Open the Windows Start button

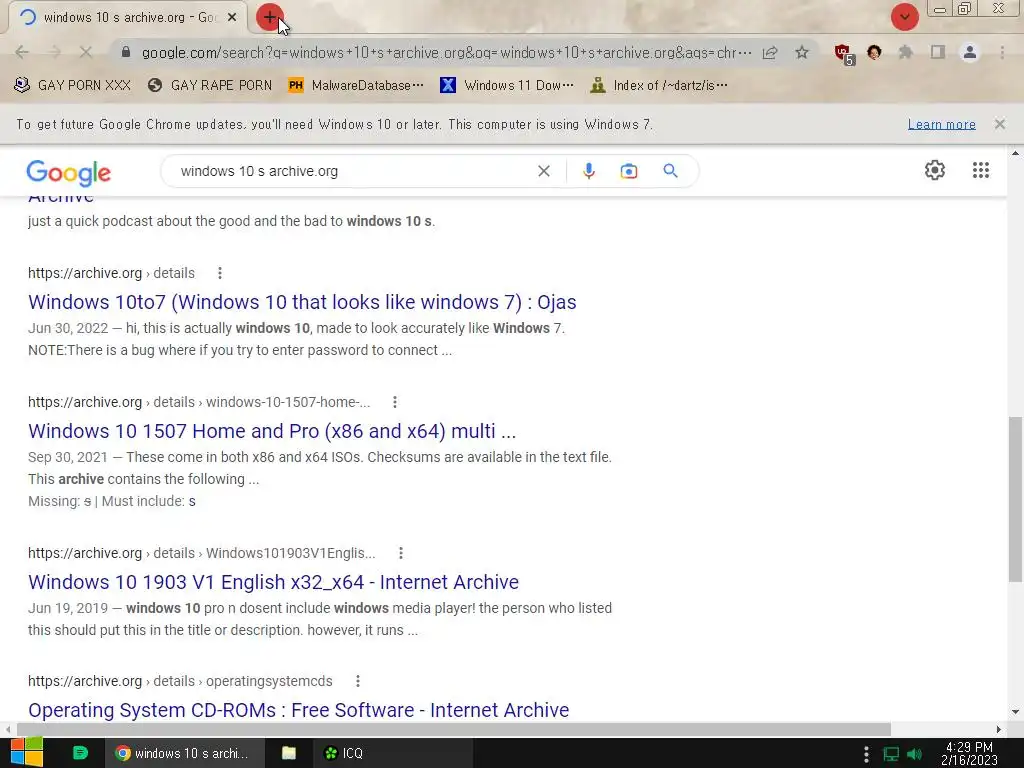coord(27,753)
